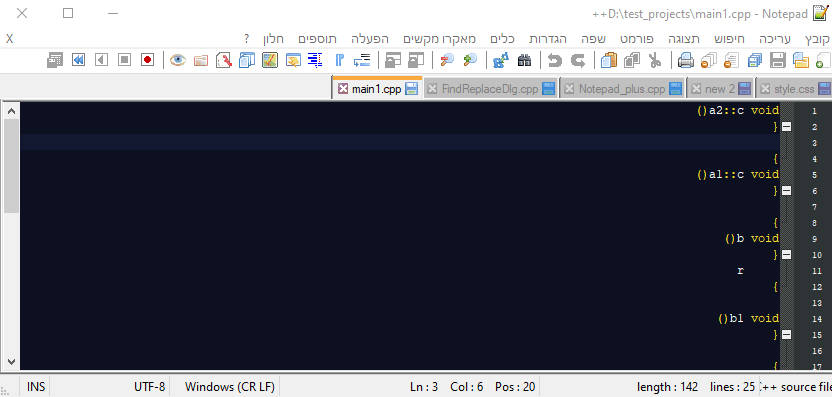Toggle Show All Characters pilcrow icon

point(339,60)
